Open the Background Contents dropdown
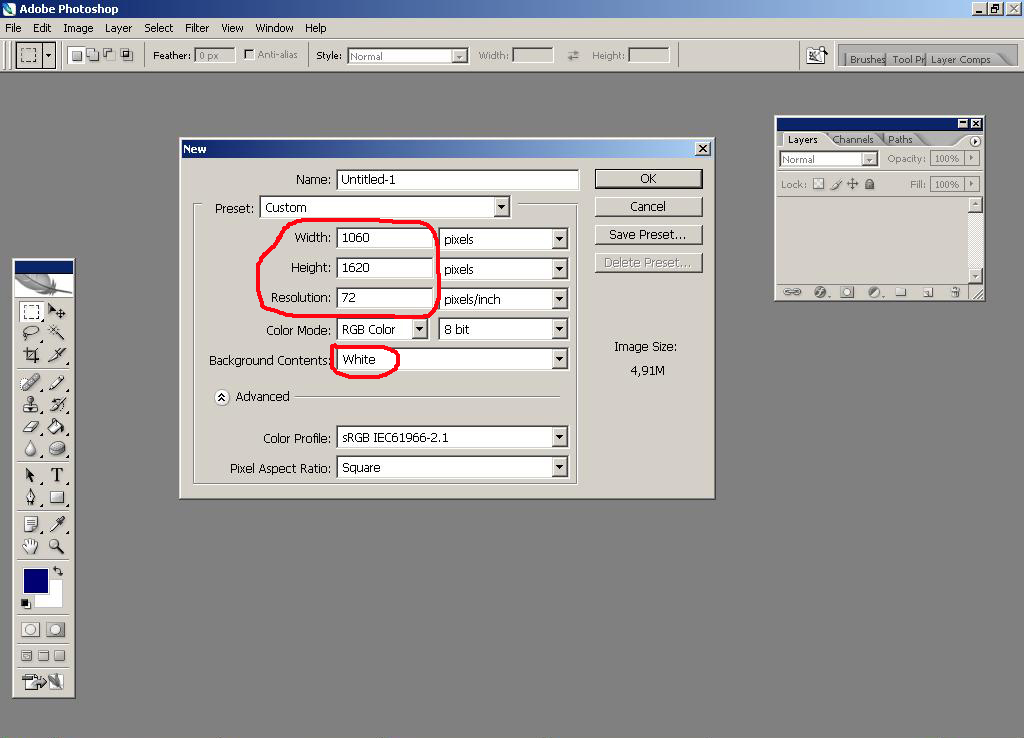The image size is (1024, 738). tap(453, 360)
